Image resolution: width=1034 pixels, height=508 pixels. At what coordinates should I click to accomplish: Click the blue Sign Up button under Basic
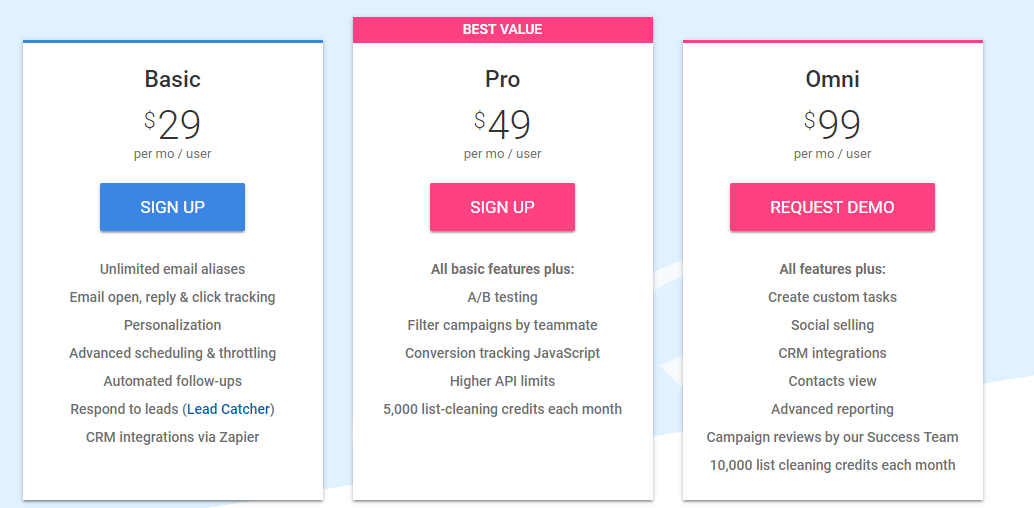pyautogui.click(x=172, y=207)
